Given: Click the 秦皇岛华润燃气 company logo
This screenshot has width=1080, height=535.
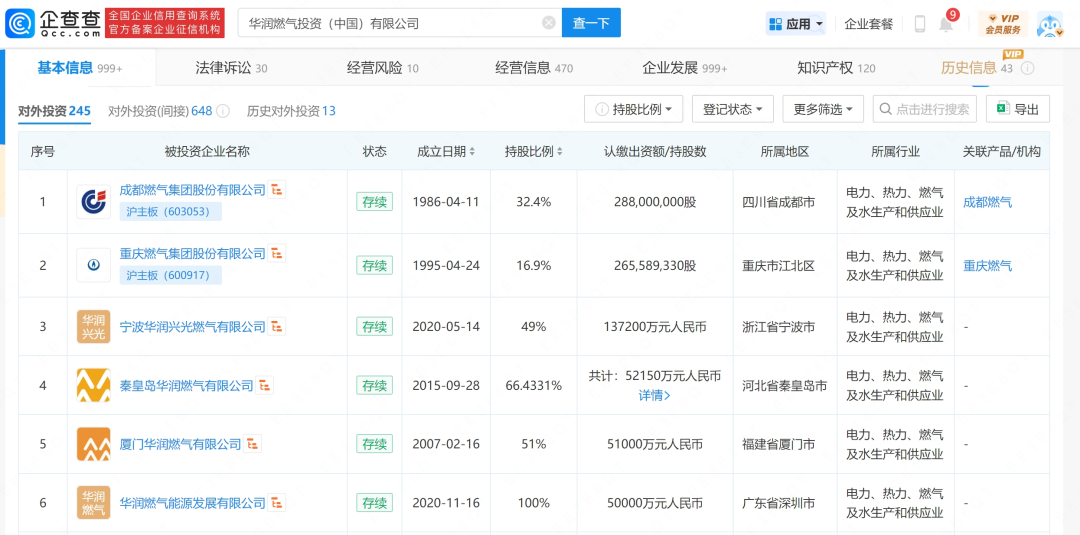Looking at the screenshot, I should [x=94, y=386].
